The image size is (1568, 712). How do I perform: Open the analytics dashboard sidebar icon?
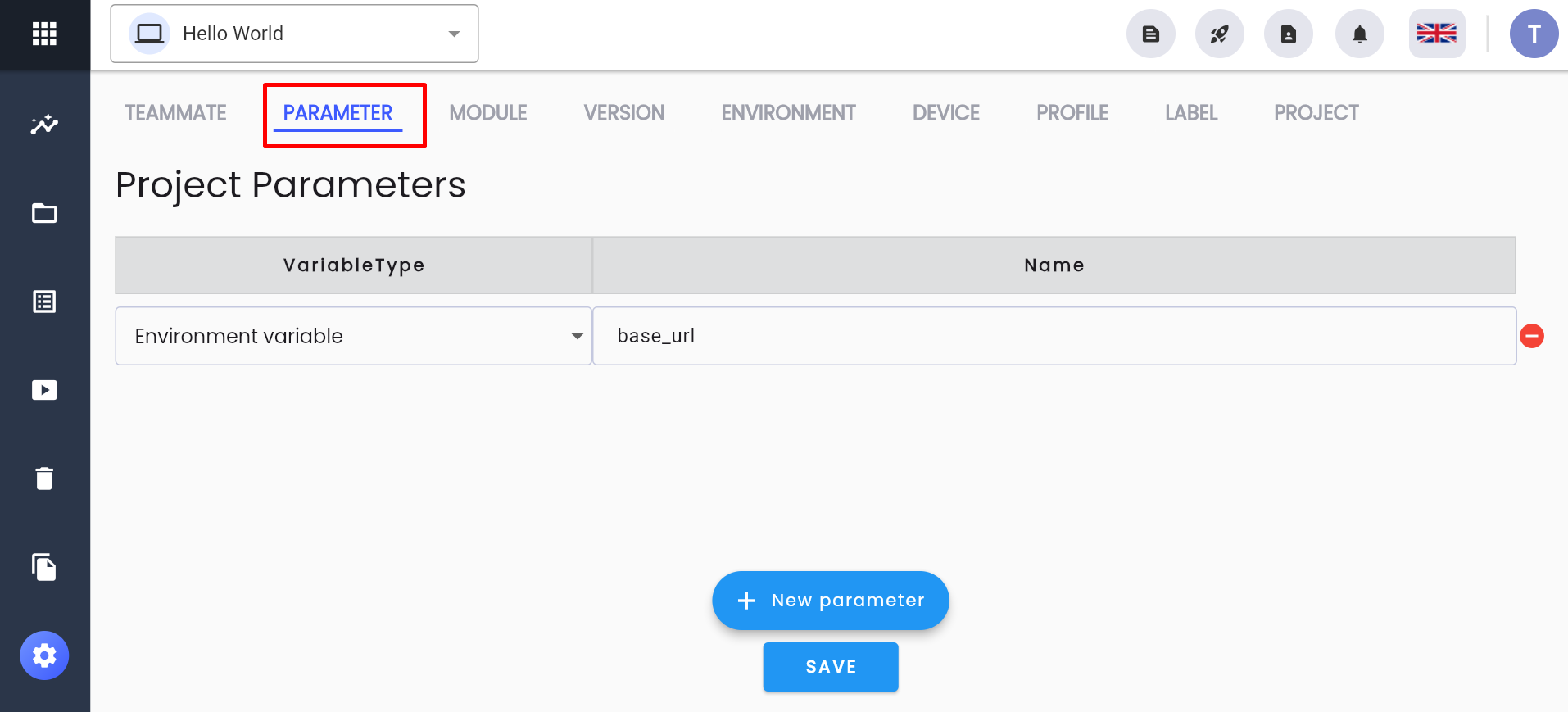point(44,125)
